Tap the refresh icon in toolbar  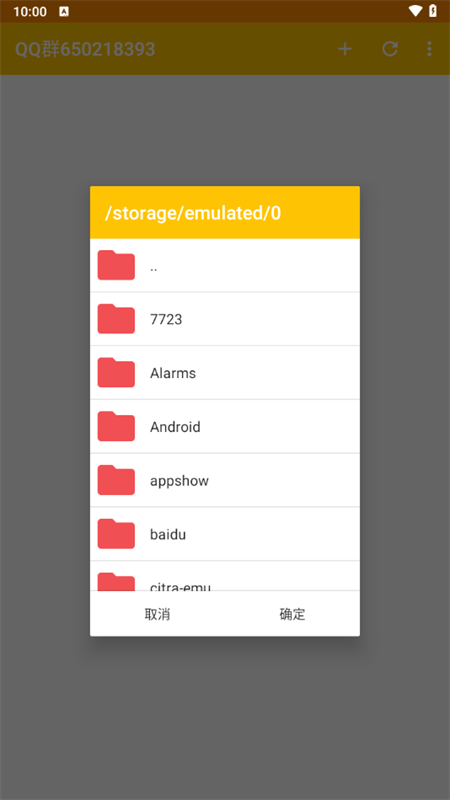[x=390, y=49]
